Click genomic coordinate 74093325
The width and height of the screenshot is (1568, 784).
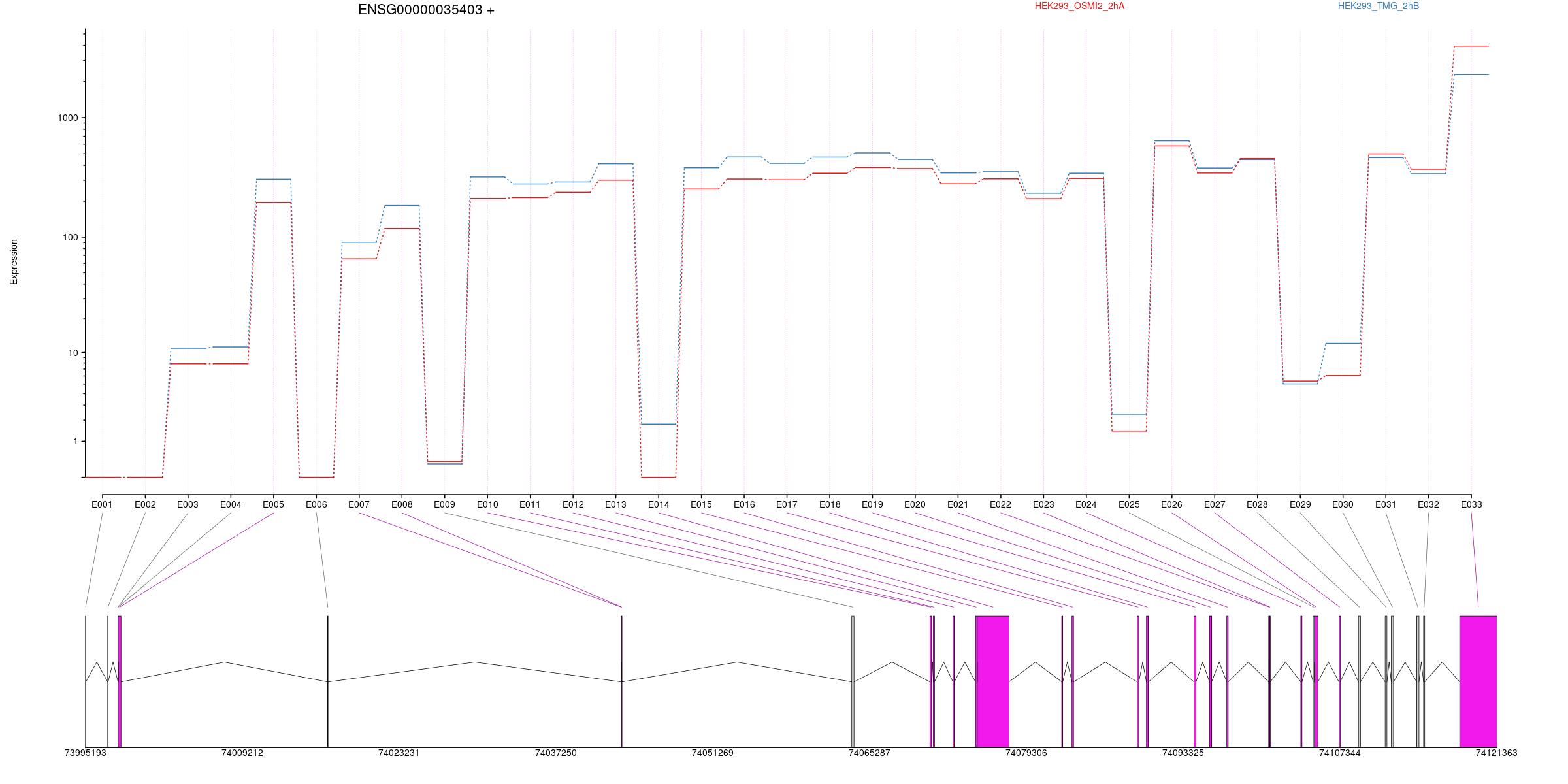(1183, 753)
